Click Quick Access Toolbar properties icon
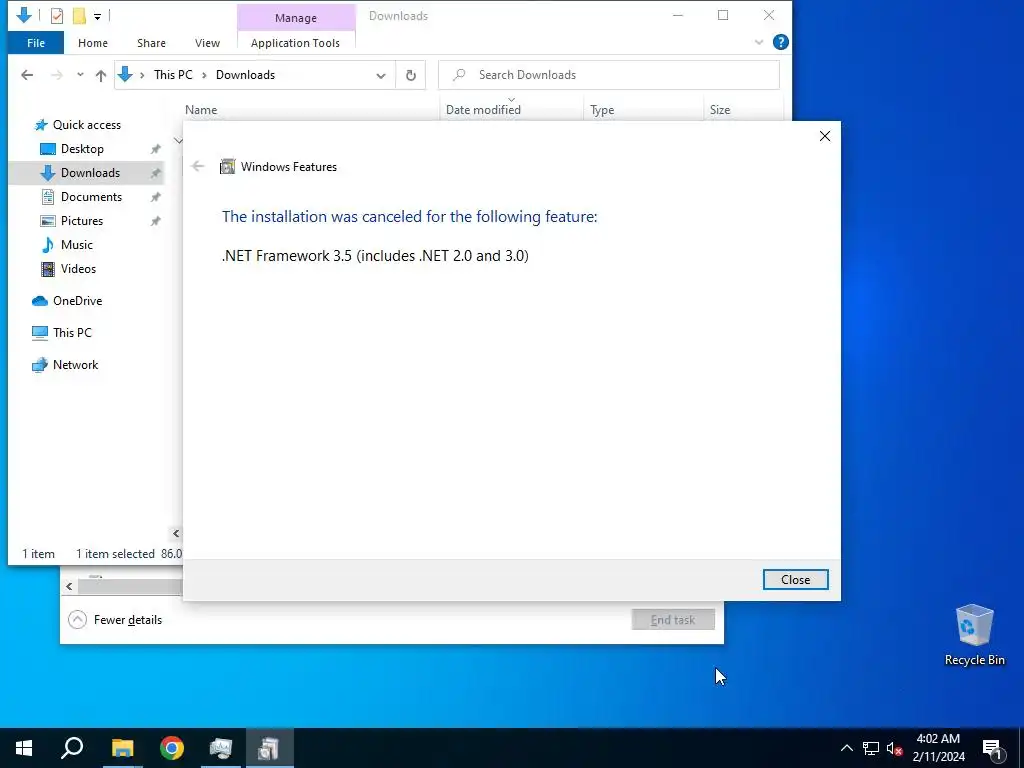 (x=57, y=16)
